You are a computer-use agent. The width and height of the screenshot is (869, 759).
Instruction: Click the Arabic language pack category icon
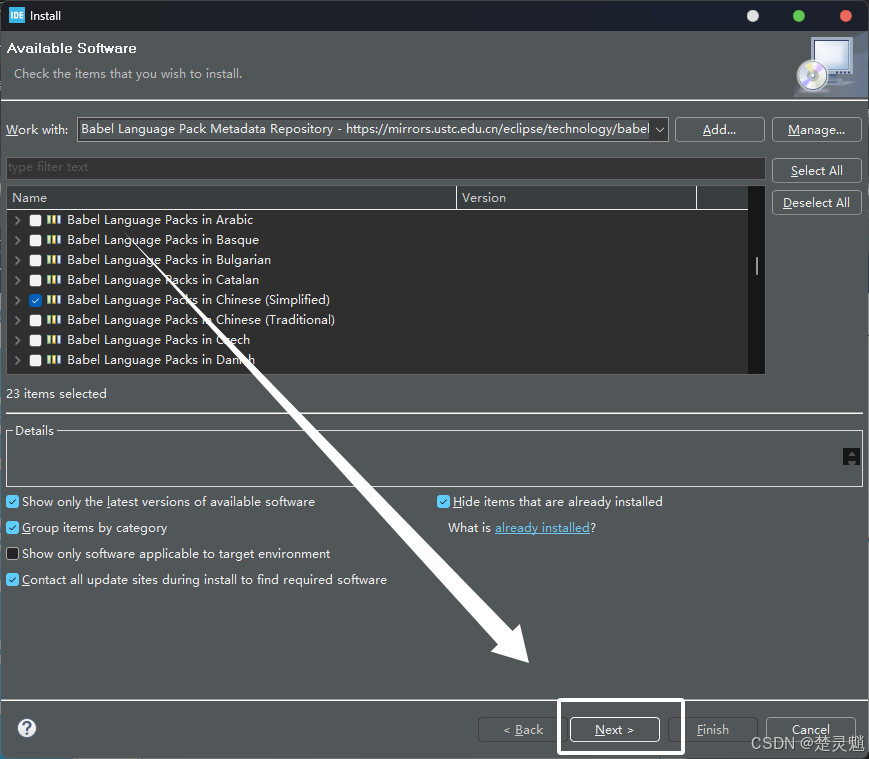(54, 220)
